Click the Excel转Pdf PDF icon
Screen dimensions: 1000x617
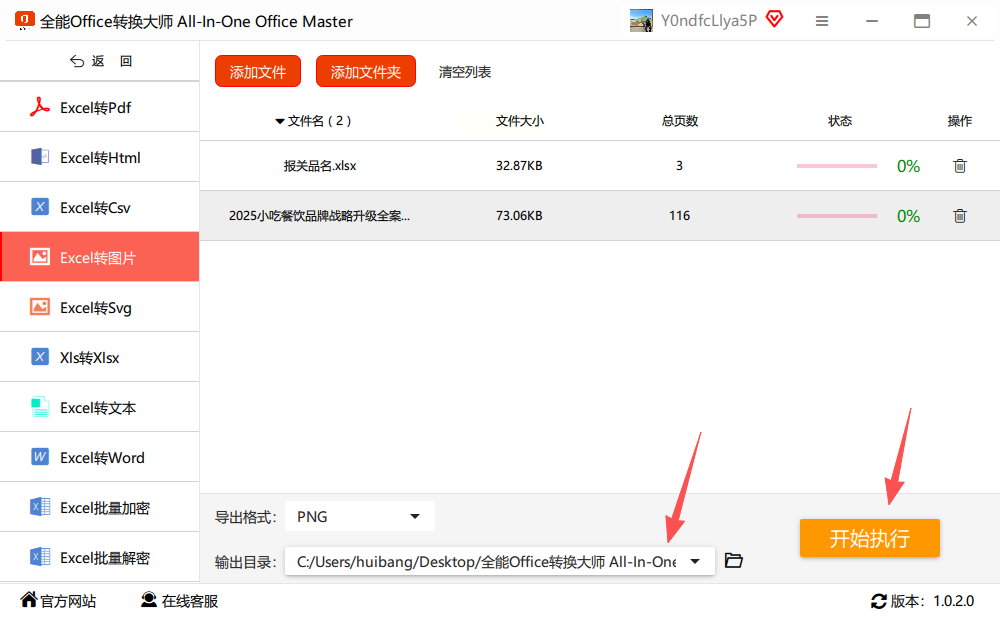[x=40, y=107]
